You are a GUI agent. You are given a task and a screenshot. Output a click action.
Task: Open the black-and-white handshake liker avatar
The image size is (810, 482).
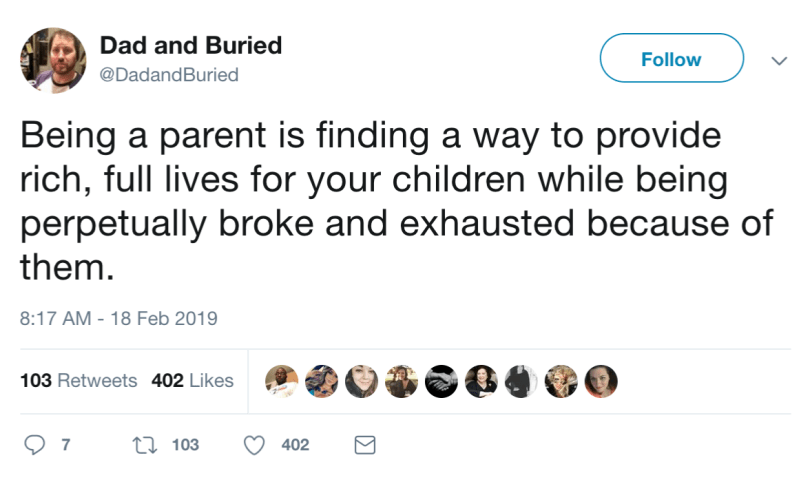[441, 381]
